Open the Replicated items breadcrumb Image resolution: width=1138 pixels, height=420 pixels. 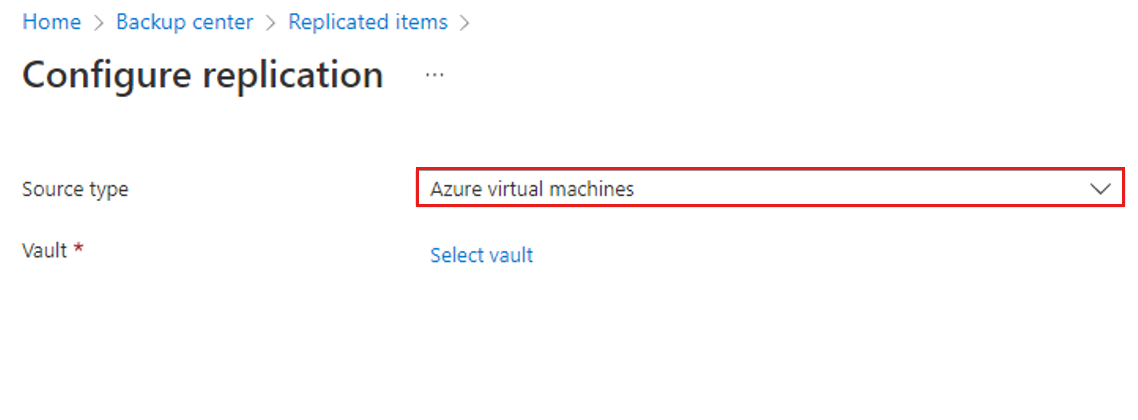368,22
